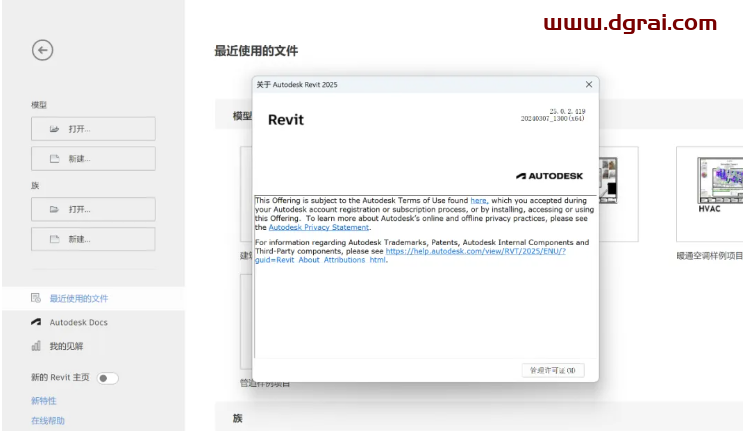Create a new model with first 新建 button
The height and width of the screenshot is (431, 743).
tap(93, 159)
